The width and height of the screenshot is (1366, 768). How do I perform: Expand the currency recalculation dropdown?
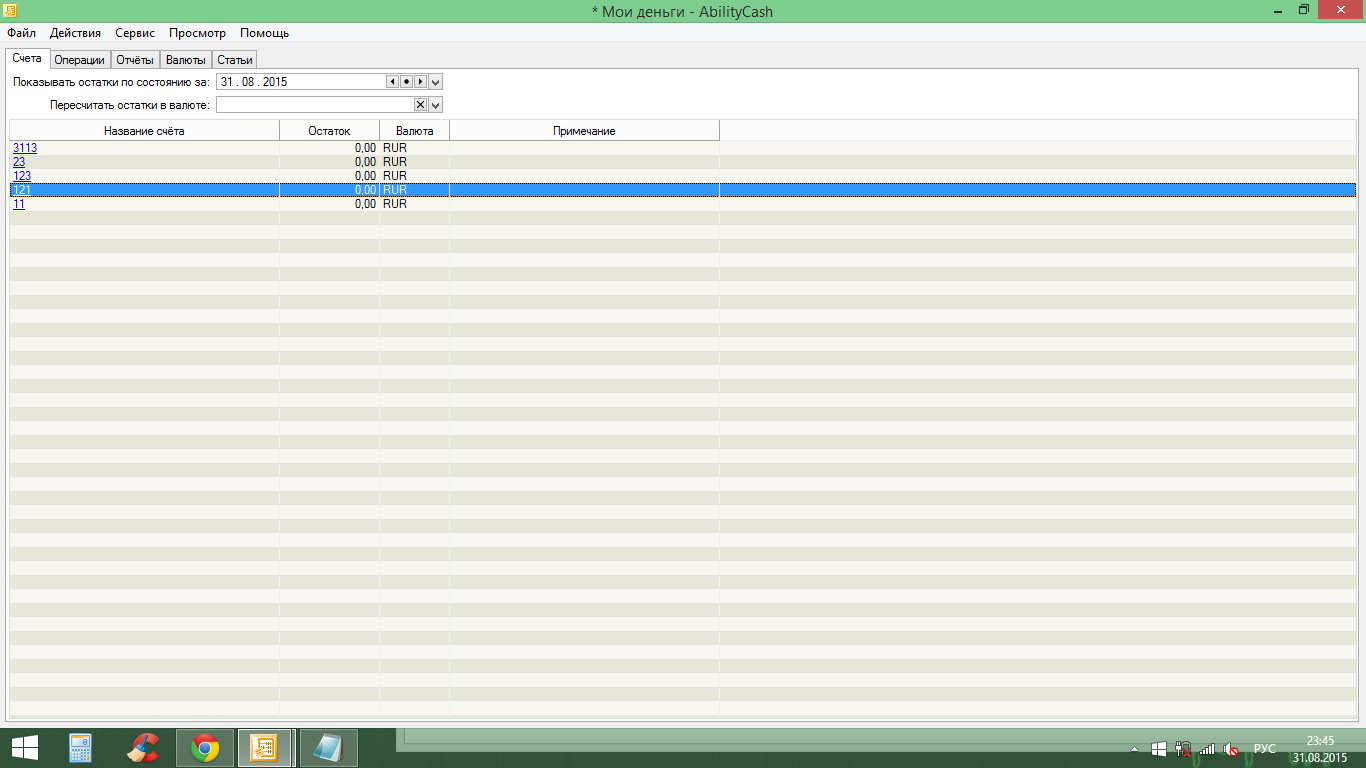point(436,105)
